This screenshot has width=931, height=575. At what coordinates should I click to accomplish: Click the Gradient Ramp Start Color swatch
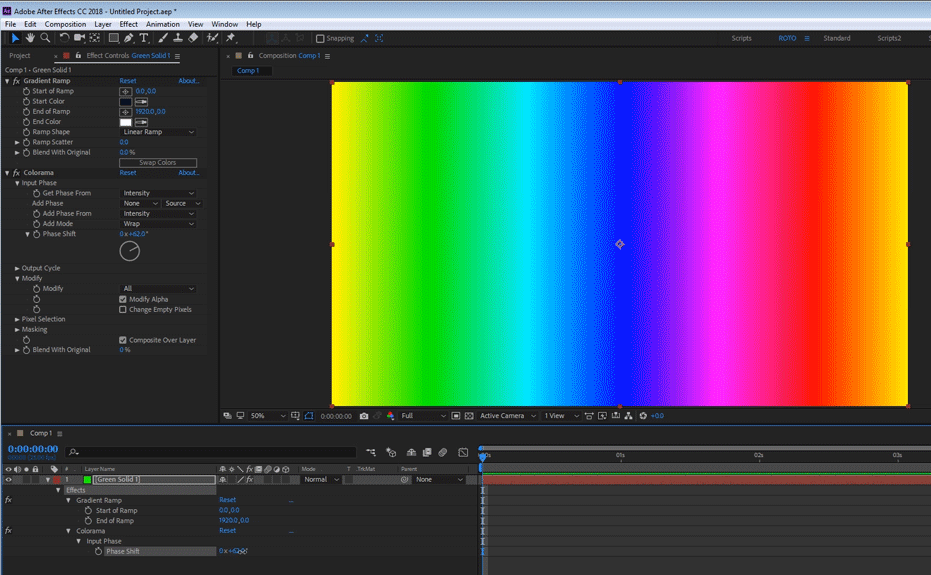[x=125, y=102]
